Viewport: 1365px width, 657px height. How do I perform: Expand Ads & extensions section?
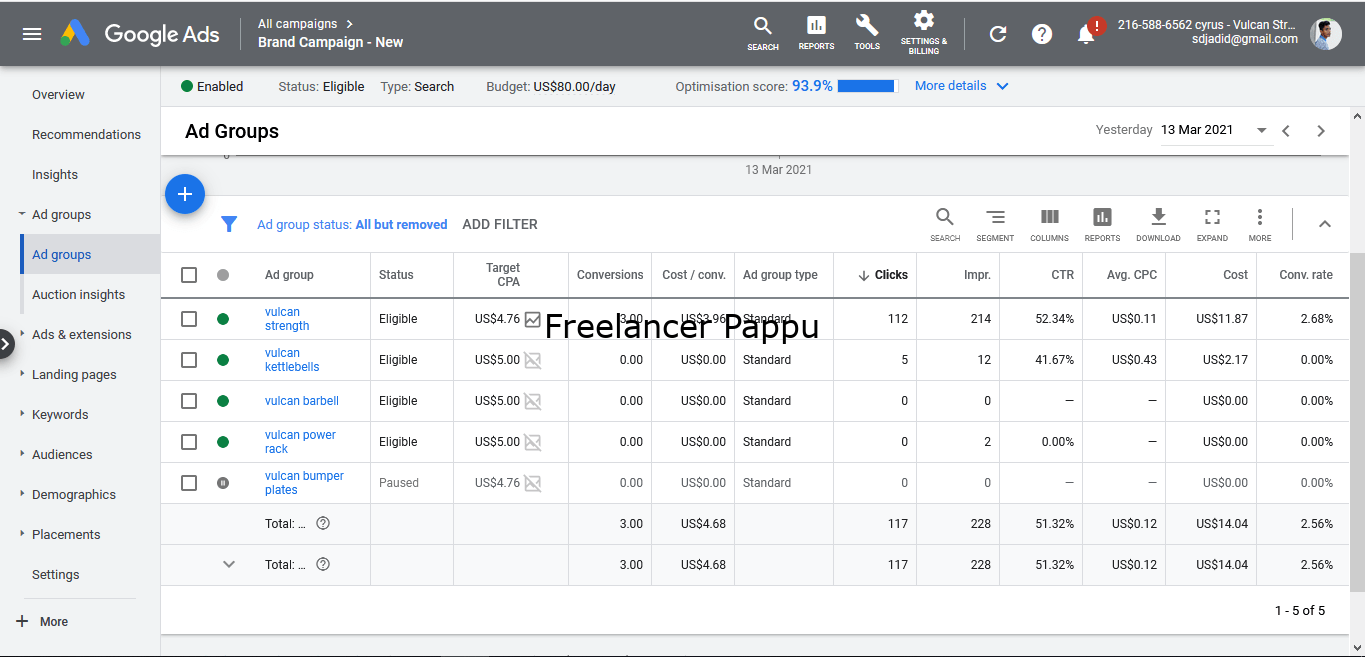pyautogui.click(x=82, y=335)
